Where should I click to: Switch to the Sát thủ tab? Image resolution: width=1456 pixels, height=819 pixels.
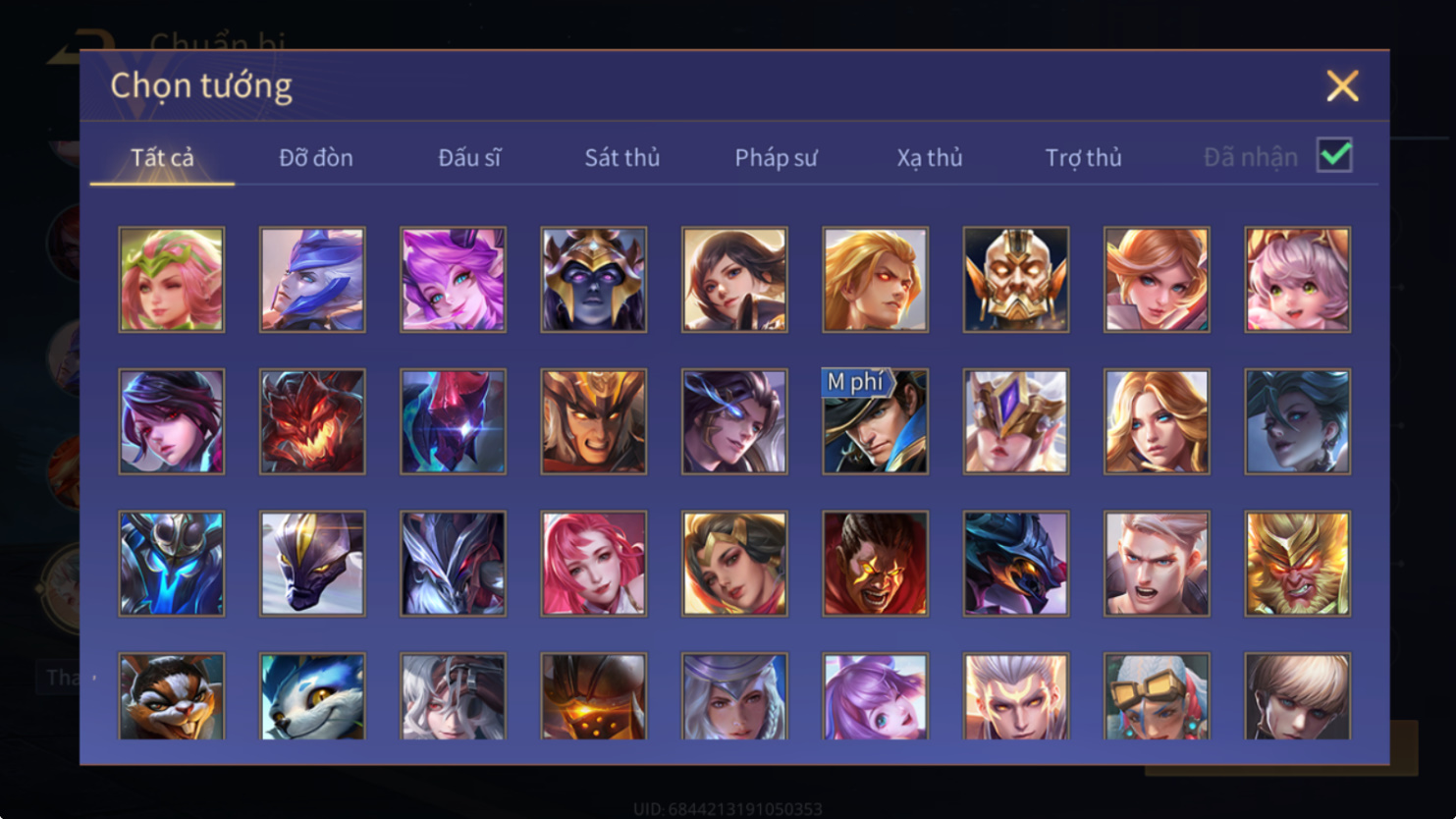point(622,157)
